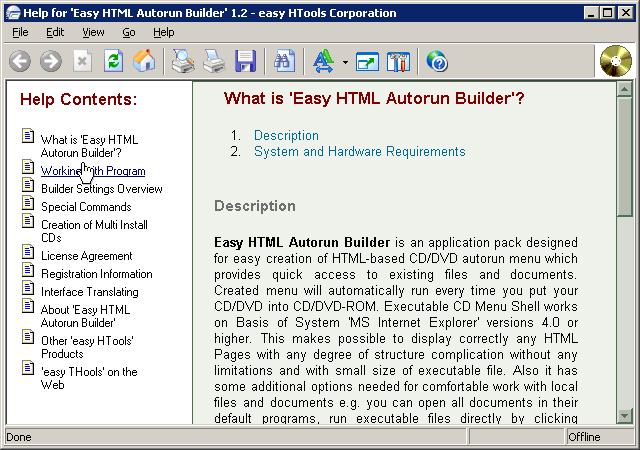Minimize the help window
This screenshot has width=640, height=450.
(x=590, y=13)
